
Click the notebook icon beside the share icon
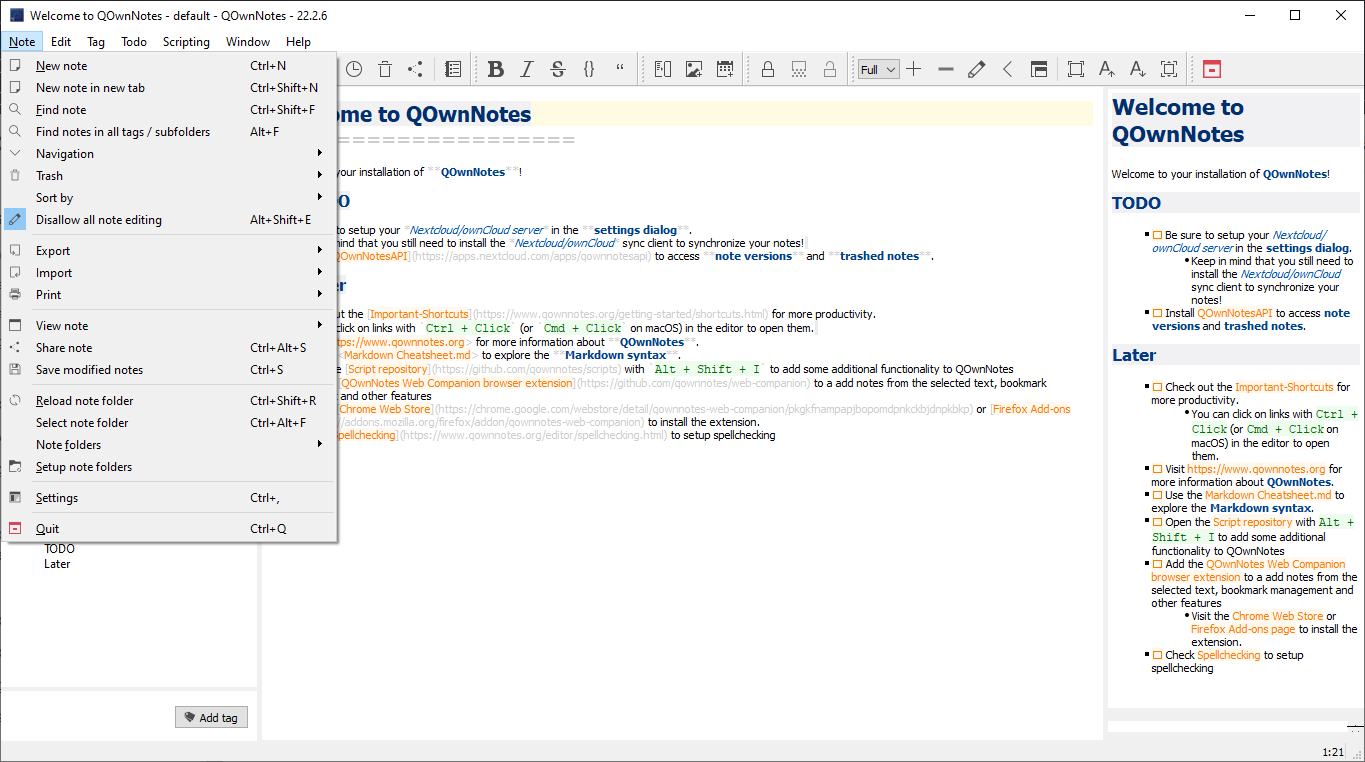453,69
